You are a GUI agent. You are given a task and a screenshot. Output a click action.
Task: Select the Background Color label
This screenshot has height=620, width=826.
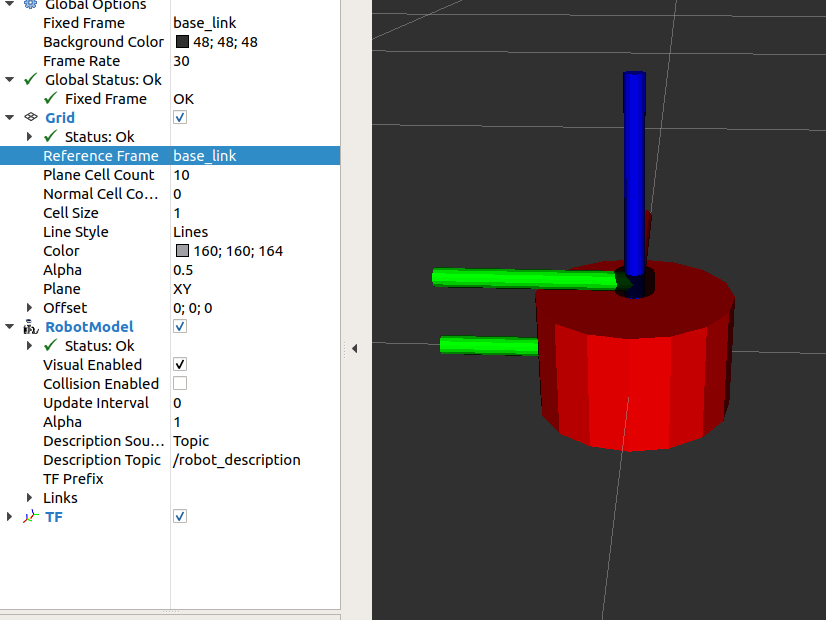pyautogui.click(x=103, y=42)
